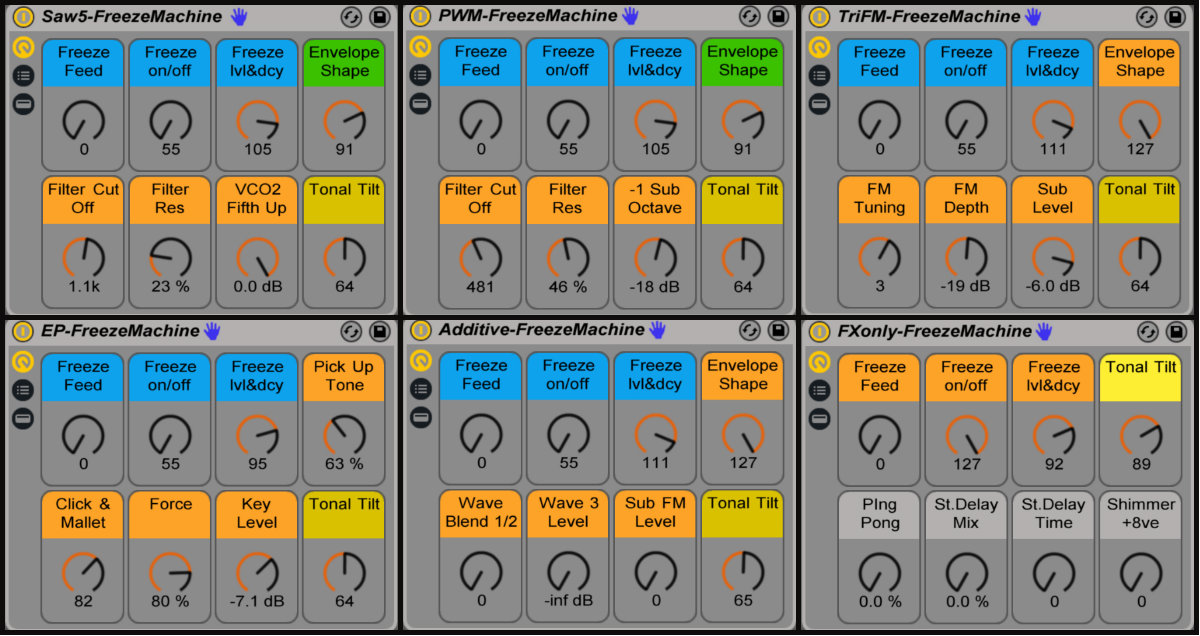Click the TriFM FM Tuning knob
The height and width of the screenshot is (636, 1200).
[x=879, y=257]
